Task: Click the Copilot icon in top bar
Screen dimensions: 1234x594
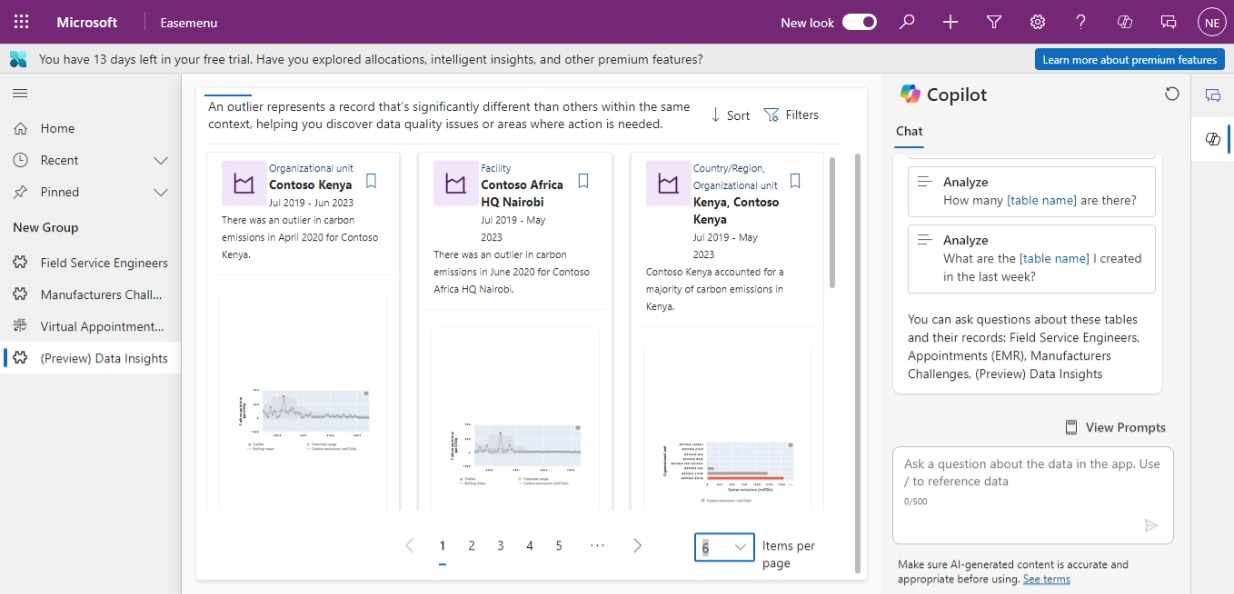Action: tap(1125, 22)
